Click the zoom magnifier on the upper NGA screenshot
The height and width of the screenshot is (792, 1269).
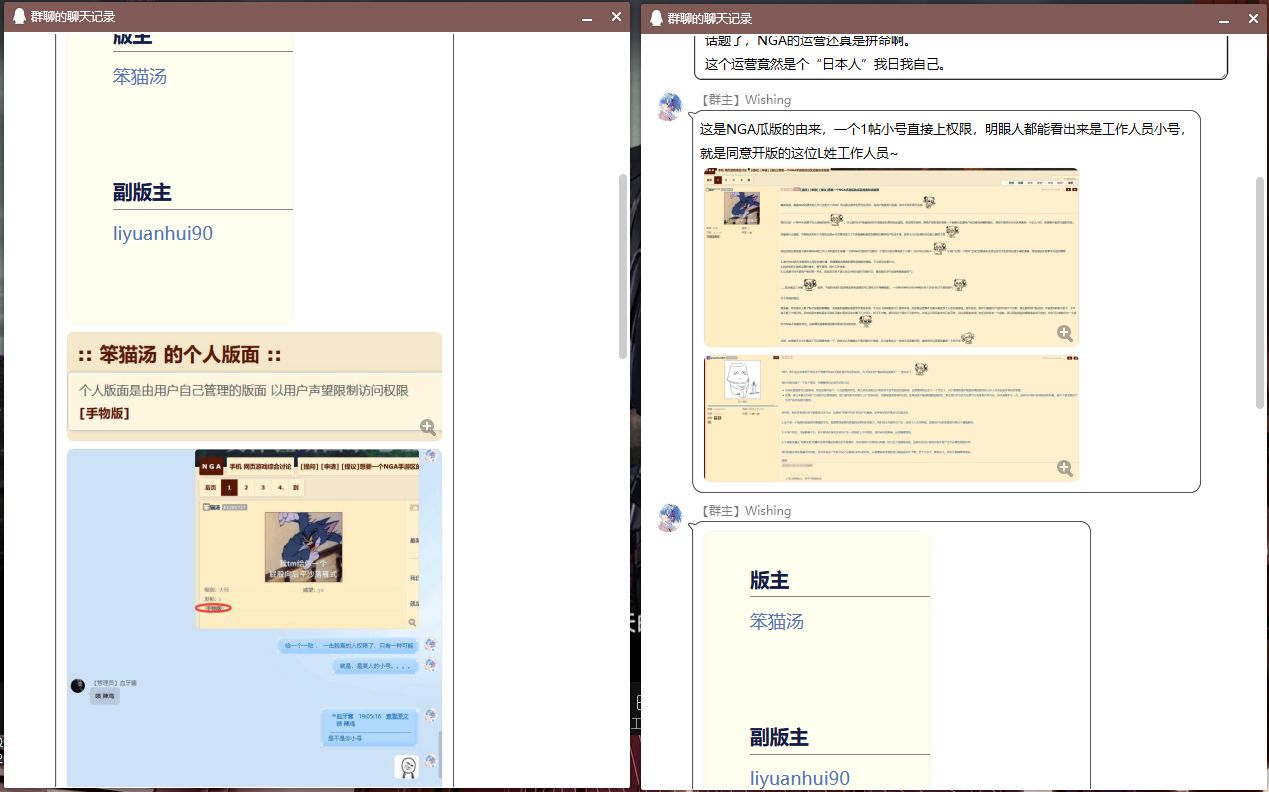pos(1065,333)
